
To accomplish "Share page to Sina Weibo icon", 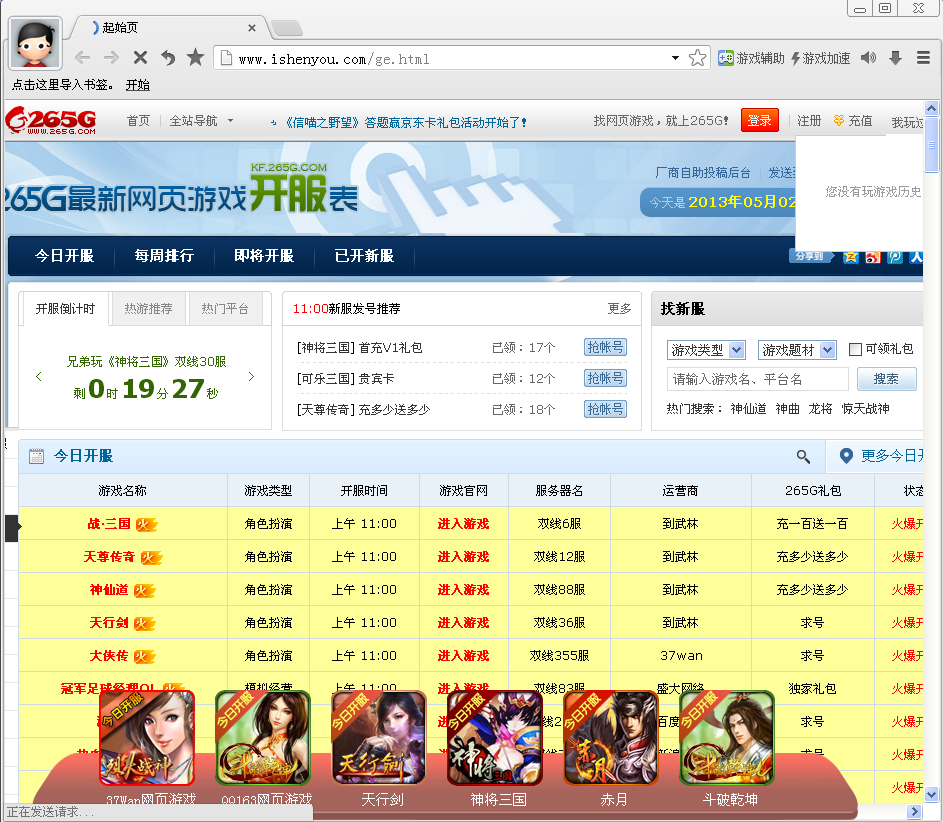I will [x=873, y=259].
